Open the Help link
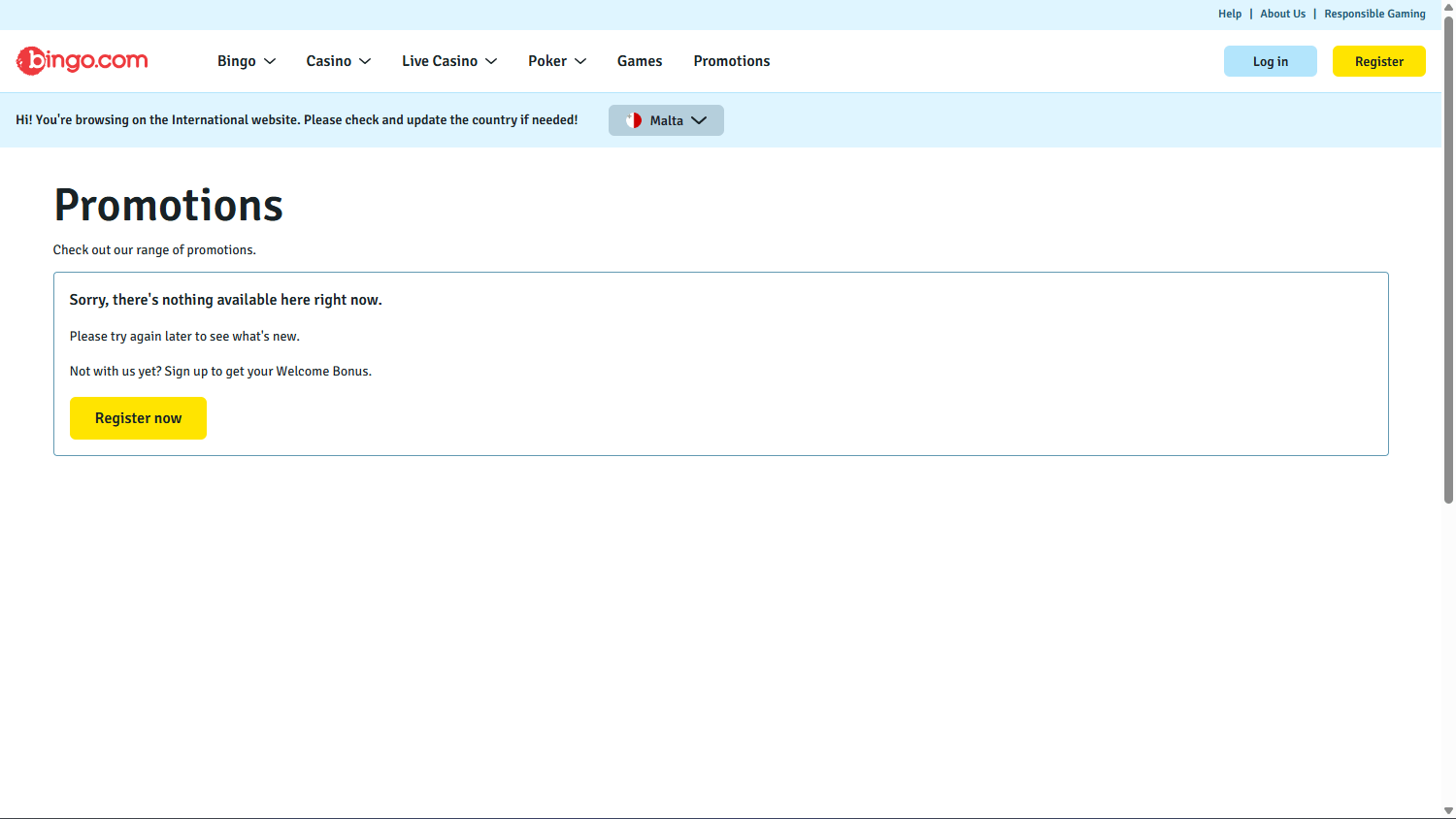 coord(1230,14)
